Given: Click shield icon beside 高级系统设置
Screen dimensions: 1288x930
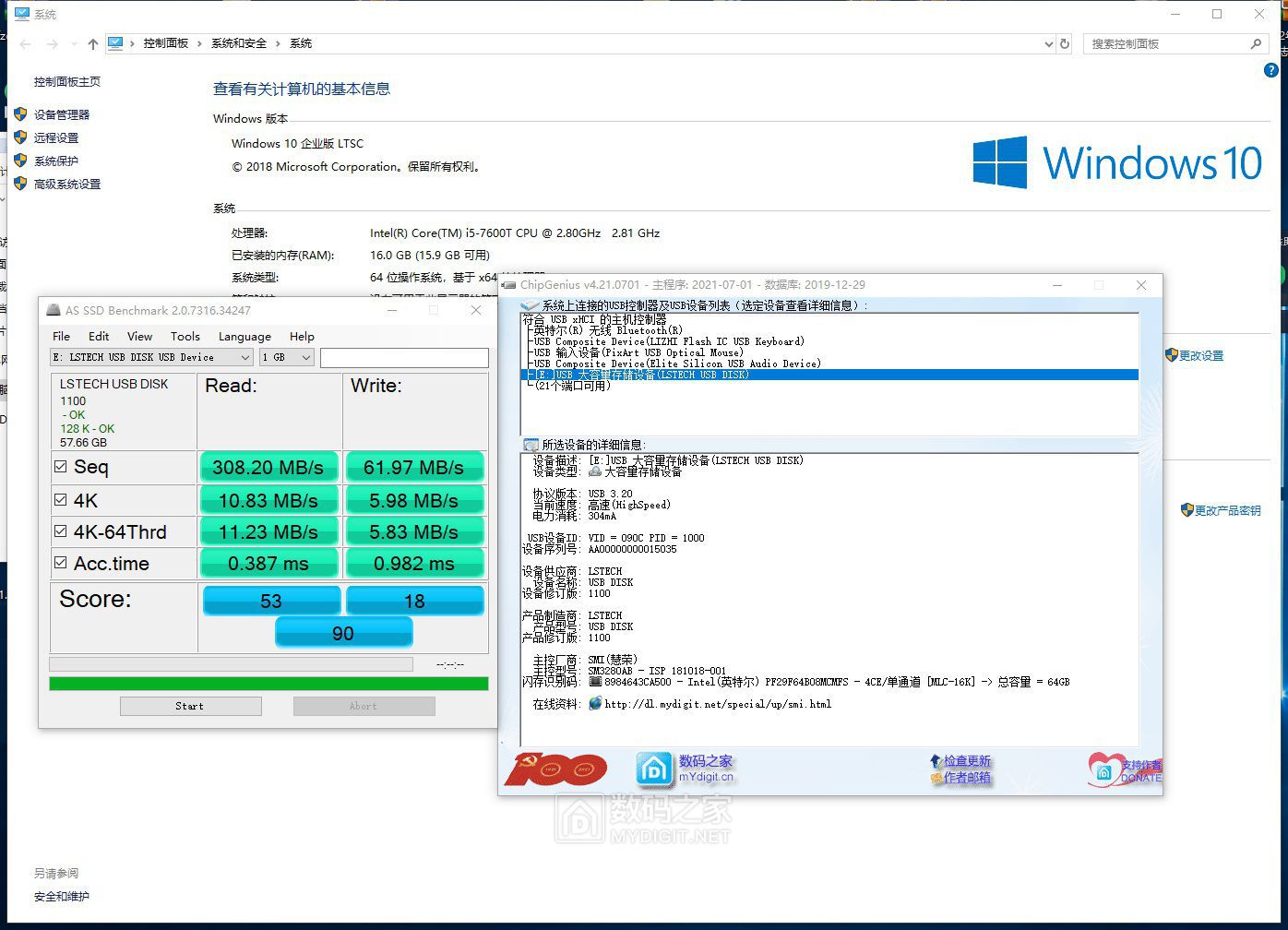Looking at the screenshot, I should (20, 184).
